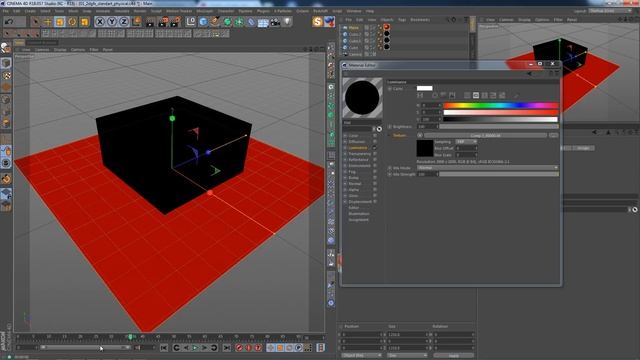Screen dimensions: 640x360
Task: Click the Mix Strength value field
Action: coord(427,174)
